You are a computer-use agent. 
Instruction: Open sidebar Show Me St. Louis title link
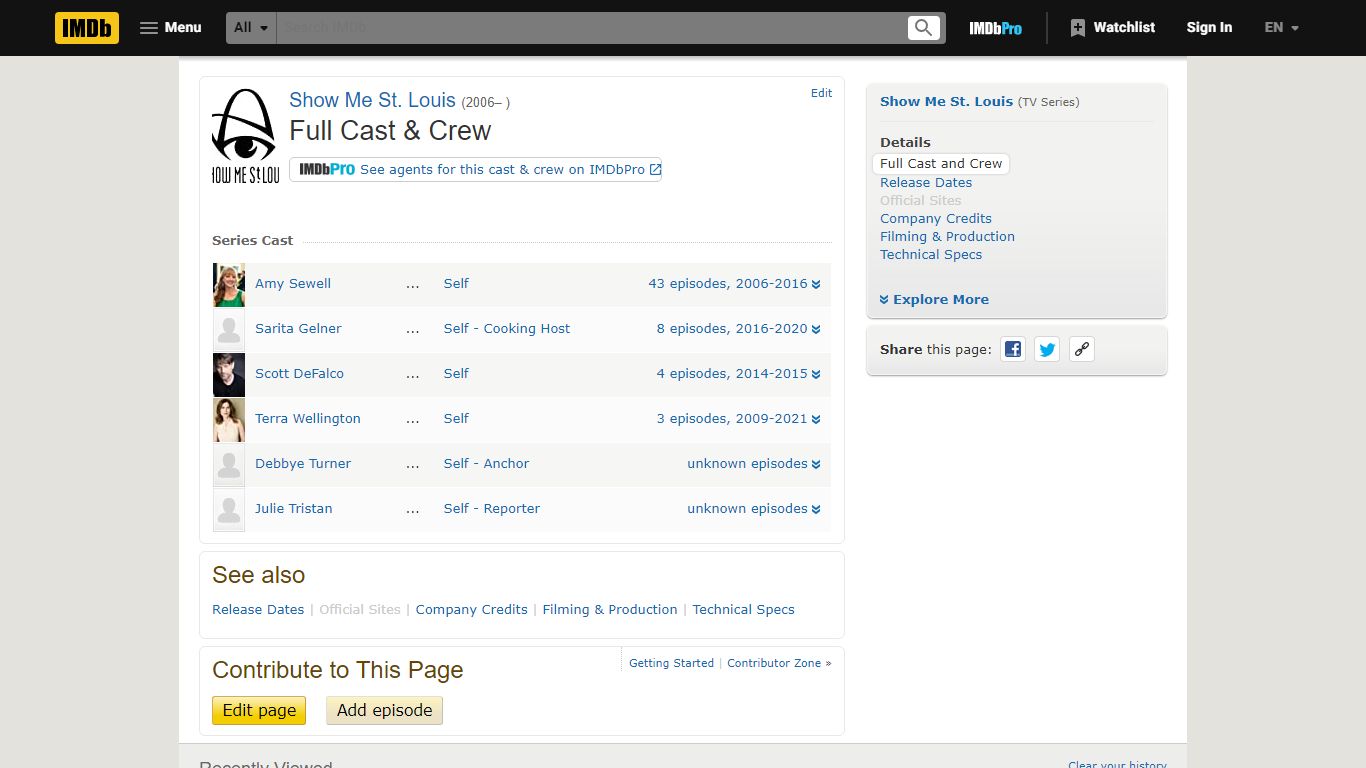(946, 102)
